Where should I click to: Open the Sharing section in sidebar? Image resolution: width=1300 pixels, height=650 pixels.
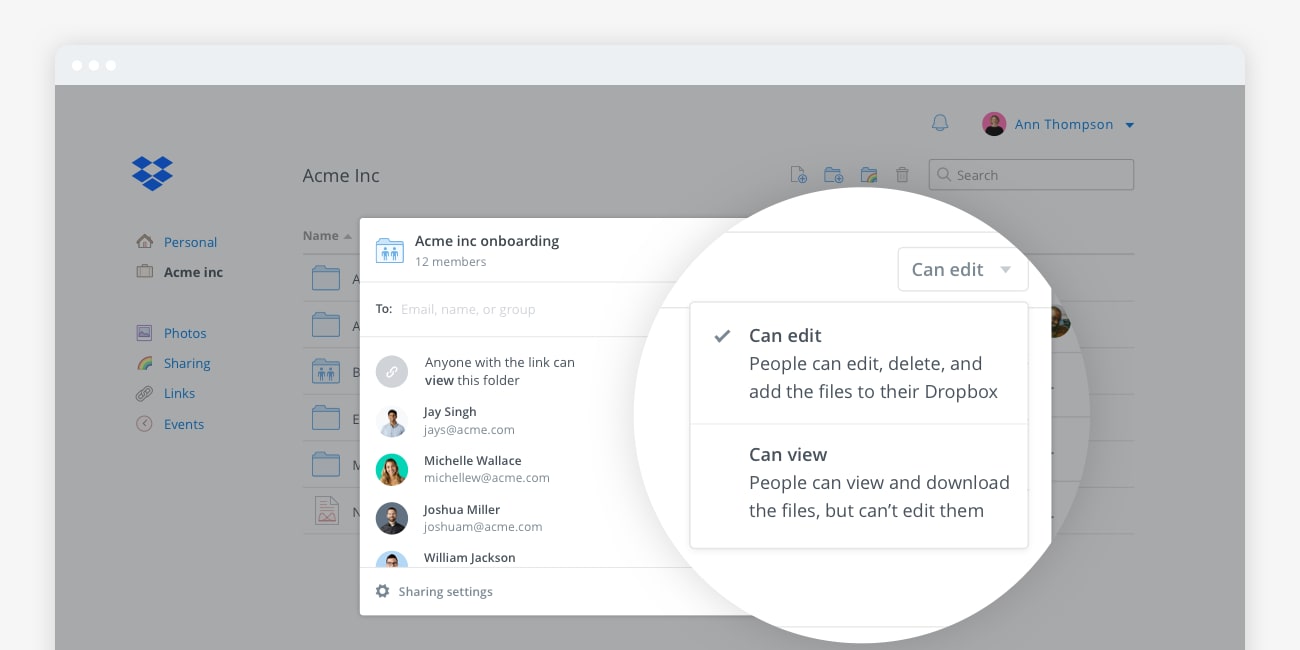[x=187, y=363]
